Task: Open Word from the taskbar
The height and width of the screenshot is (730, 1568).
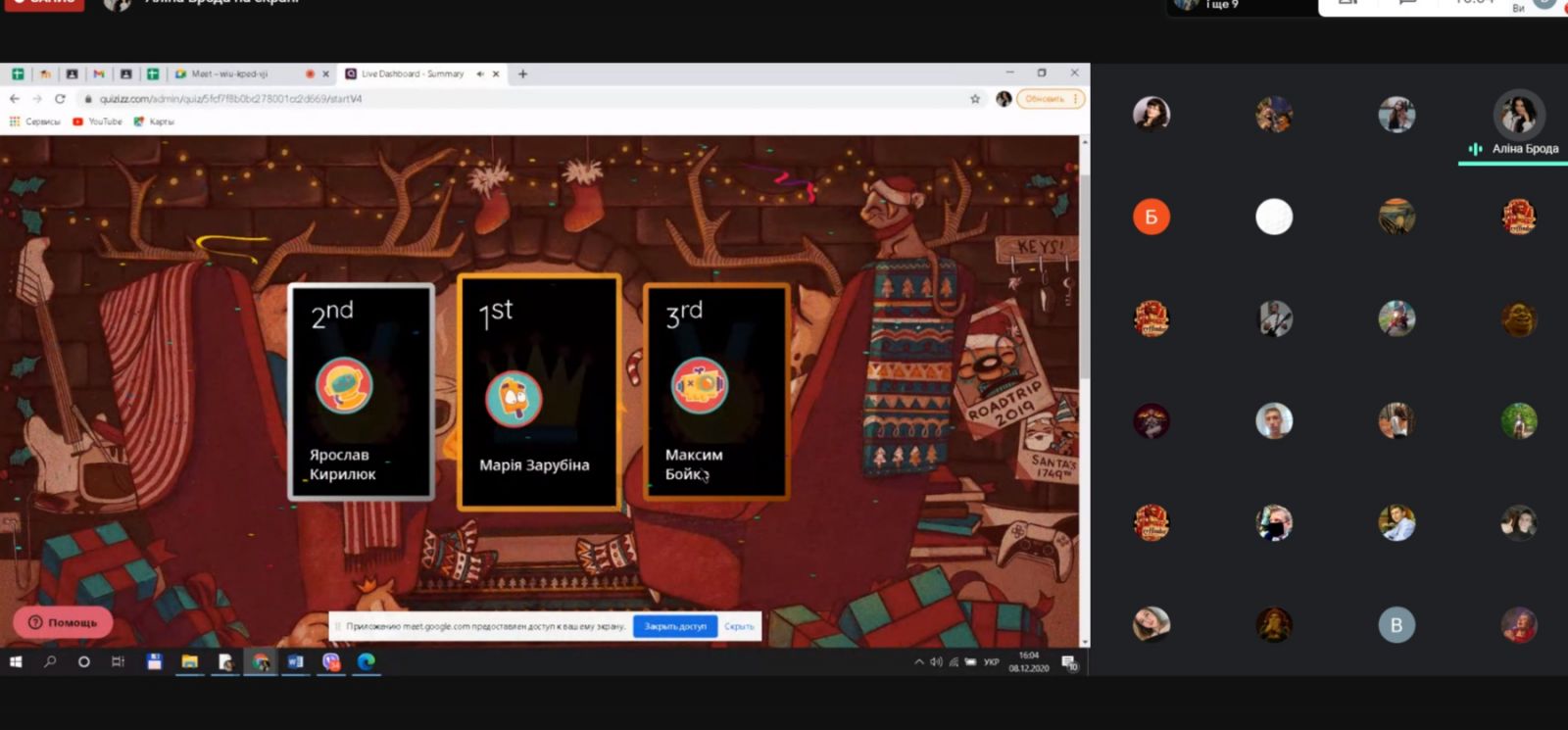Action: 296,662
